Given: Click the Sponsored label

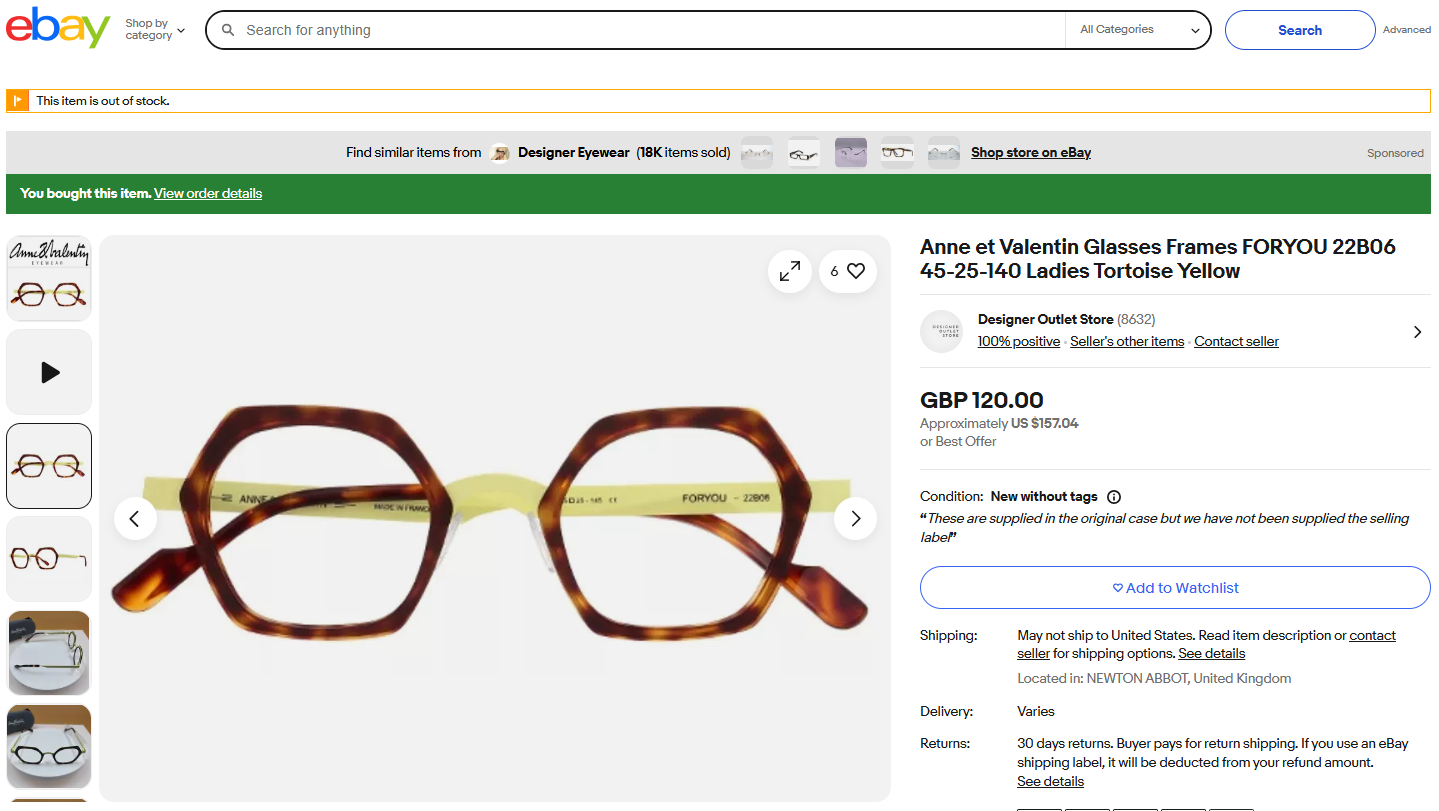Looking at the screenshot, I should pyautogui.click(x=1395, y=153).
